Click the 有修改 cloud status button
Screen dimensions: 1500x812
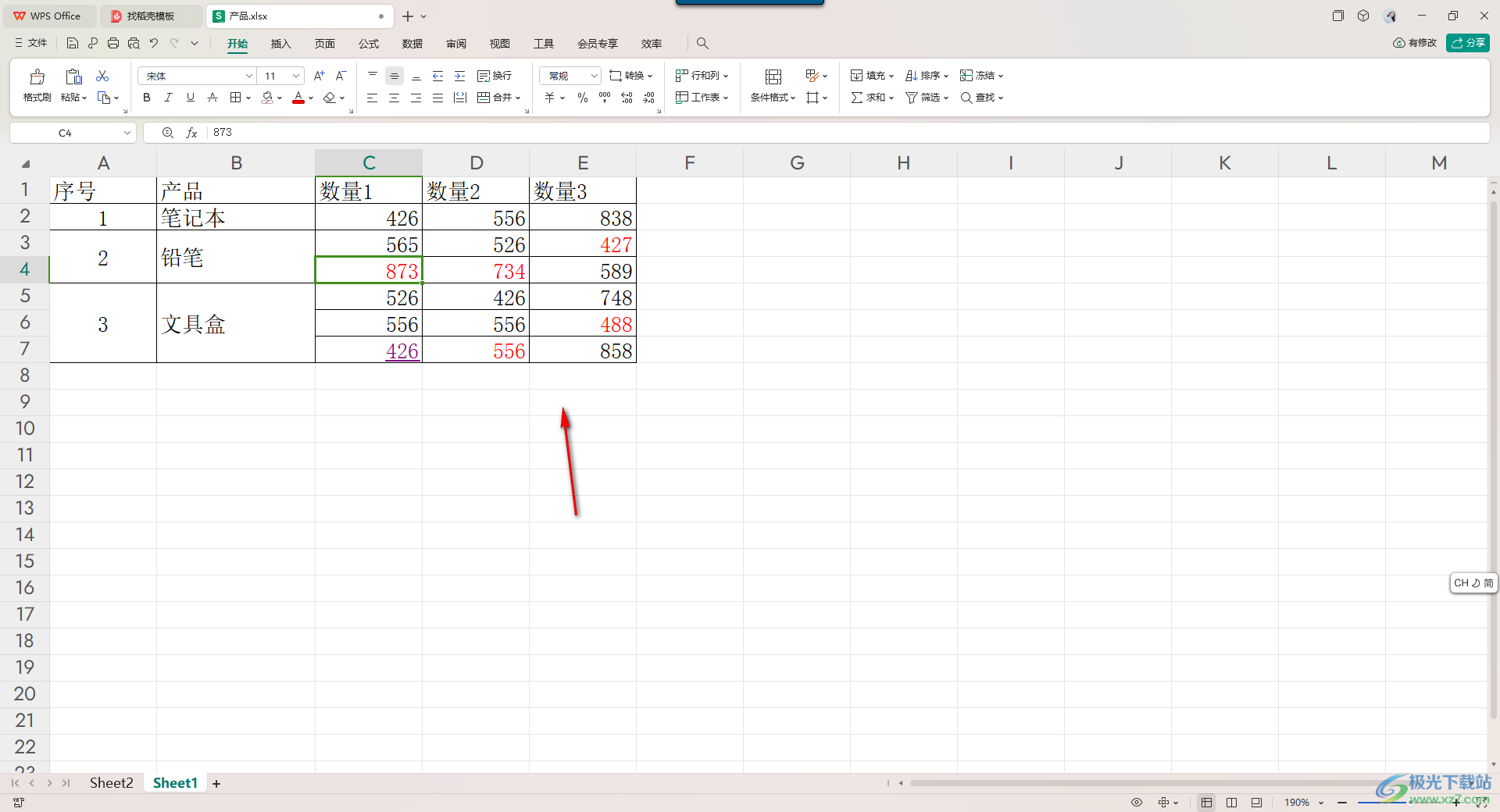click(1415, 43)
